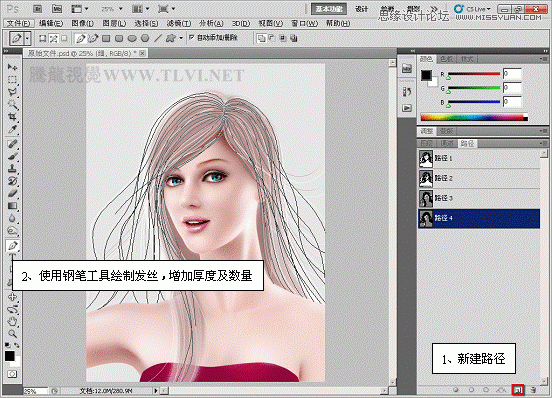
Task: Select the Zoom tool in toolbox
Action: click(x=12, y=334)
